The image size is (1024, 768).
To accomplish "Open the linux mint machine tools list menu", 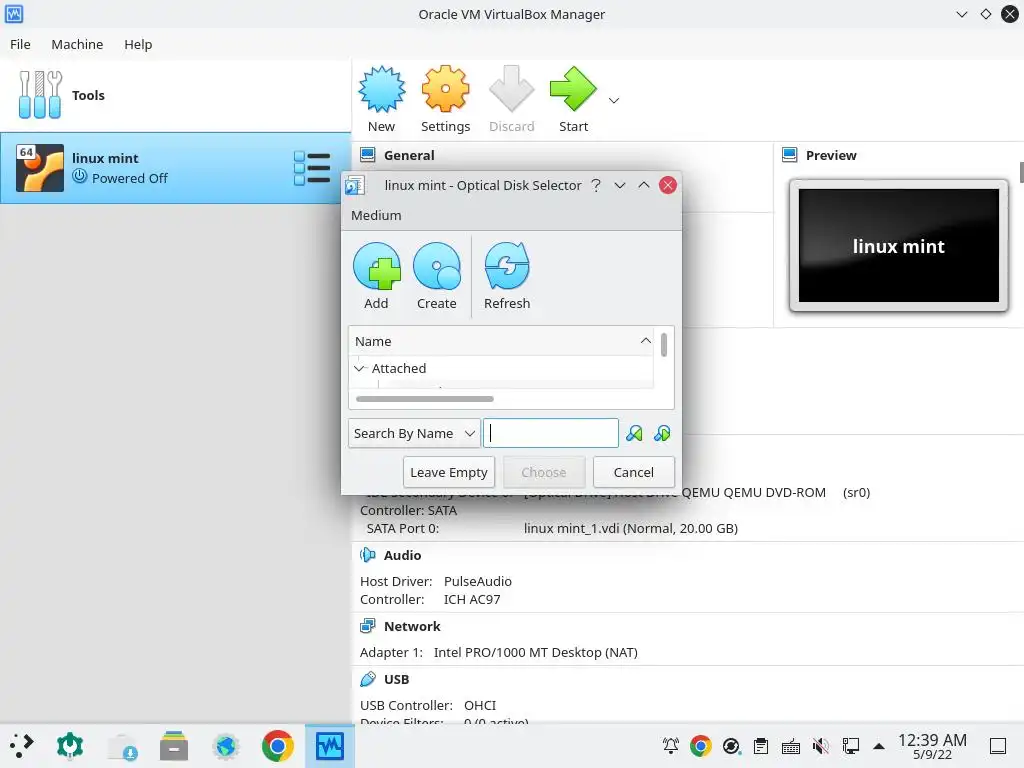I will point(312,168).
